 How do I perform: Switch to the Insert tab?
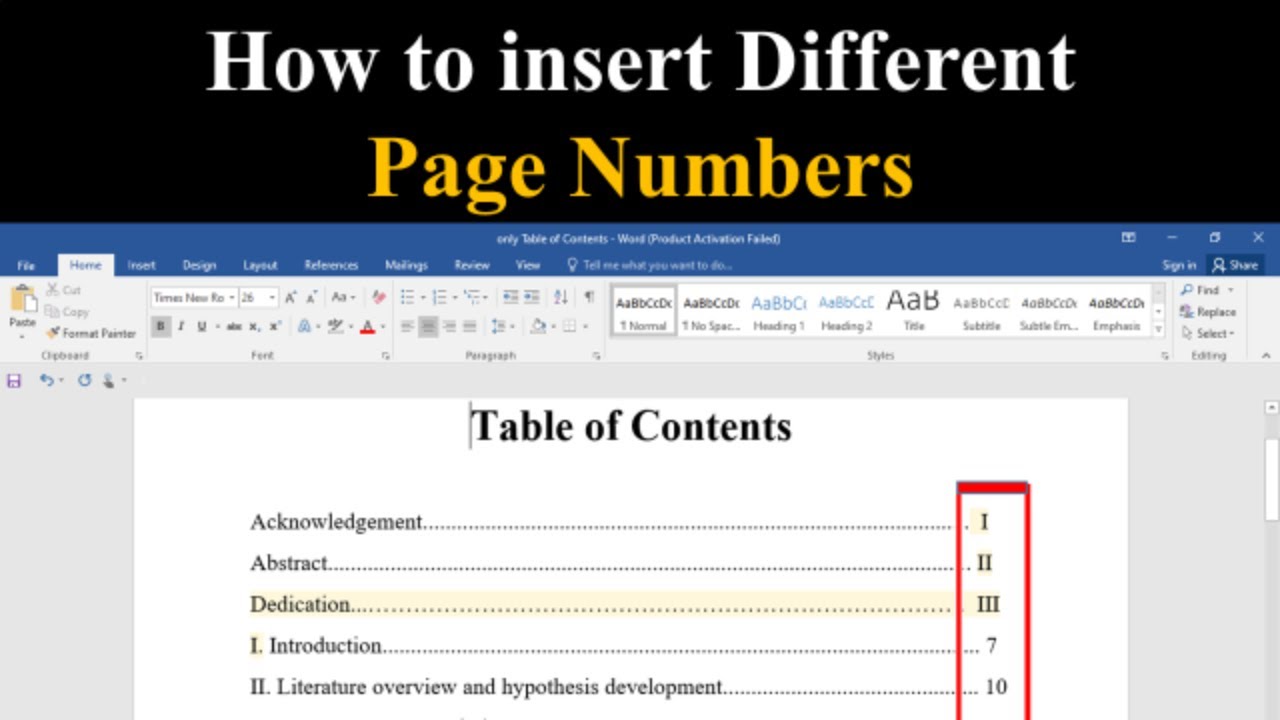(141, 265)
